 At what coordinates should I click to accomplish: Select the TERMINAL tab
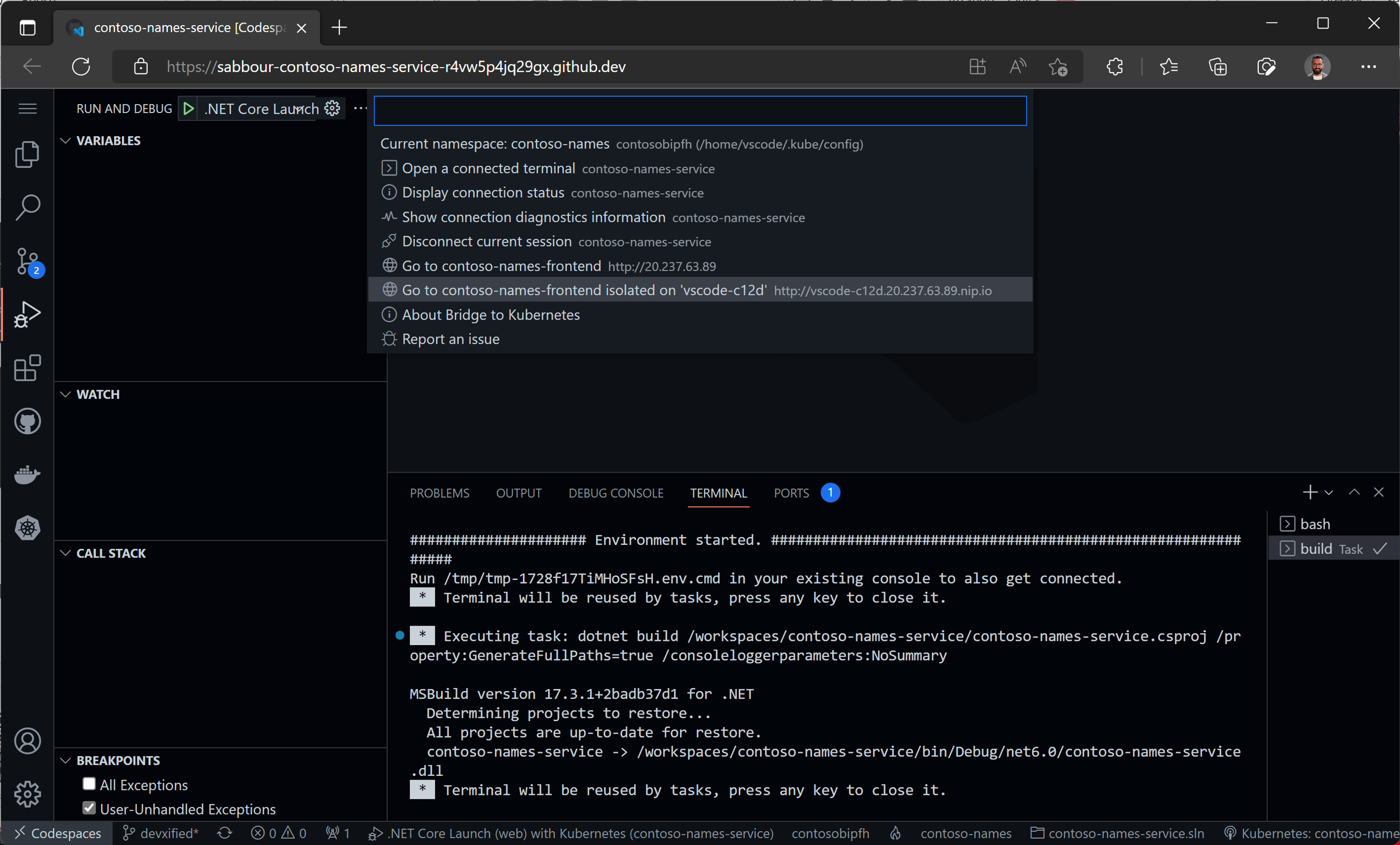(x=719, y=493)
